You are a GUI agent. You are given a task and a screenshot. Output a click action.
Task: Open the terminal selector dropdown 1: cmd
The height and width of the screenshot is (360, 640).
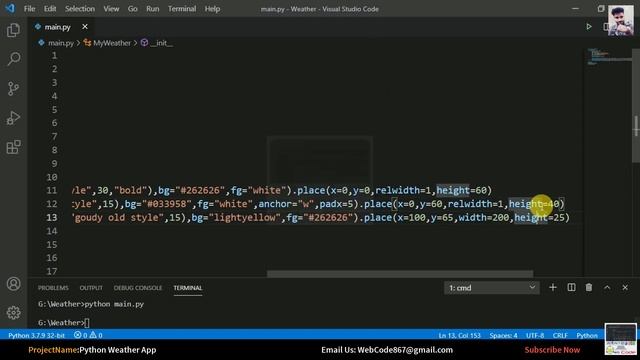coord(491,288)
